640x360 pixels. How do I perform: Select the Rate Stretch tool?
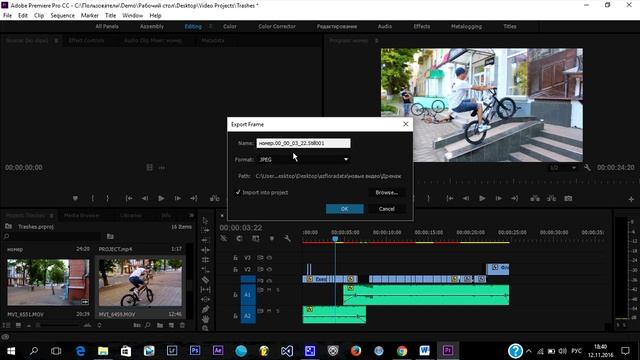(205, 260)
